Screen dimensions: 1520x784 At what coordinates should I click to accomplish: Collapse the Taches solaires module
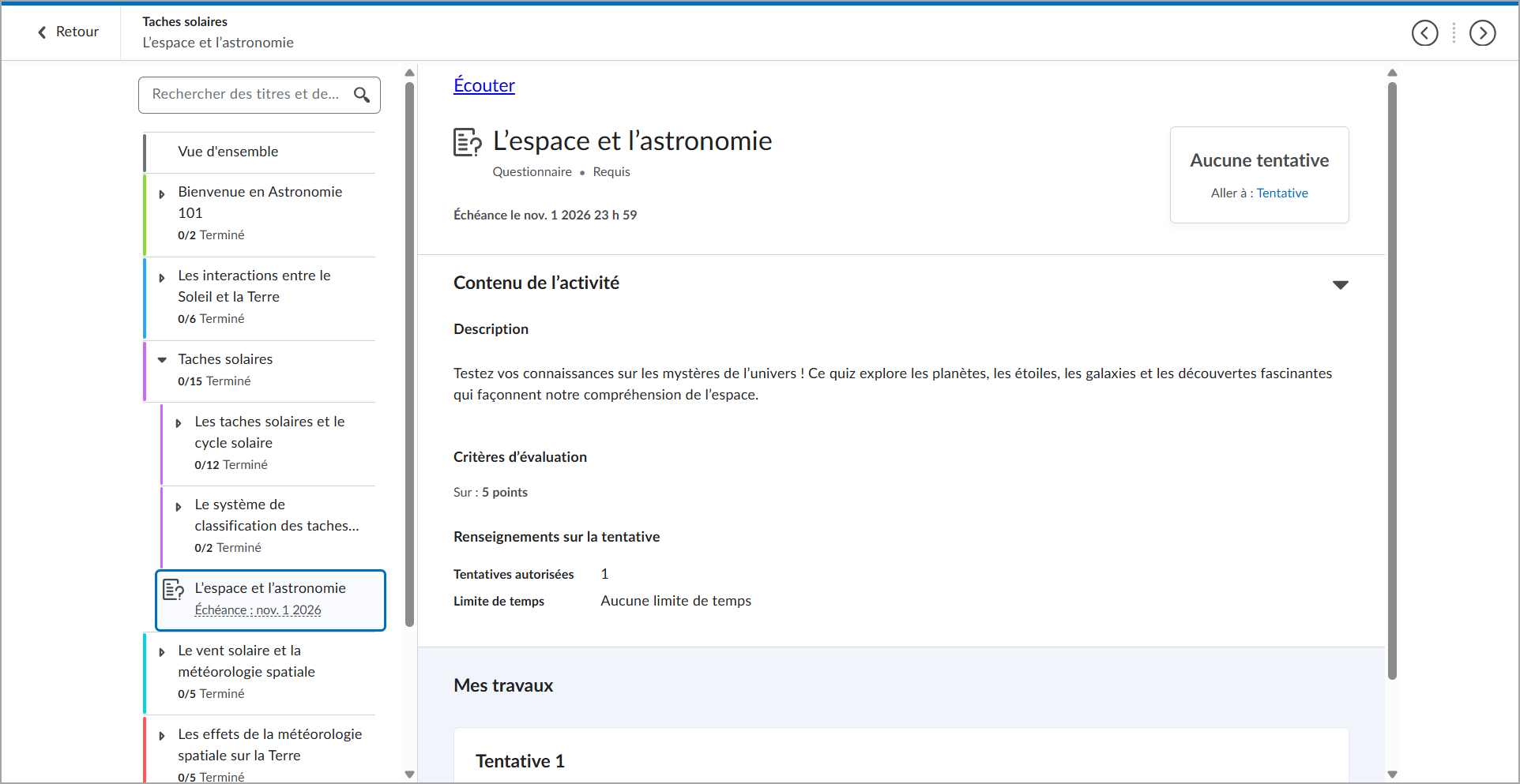162,360
